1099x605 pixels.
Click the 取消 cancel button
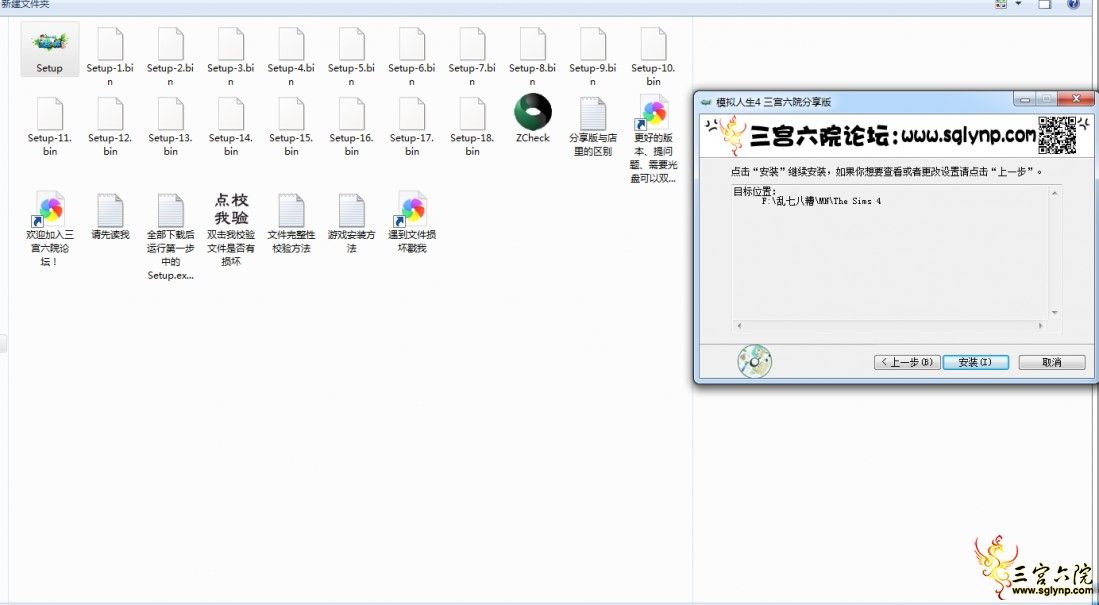tap(1051, 362)
